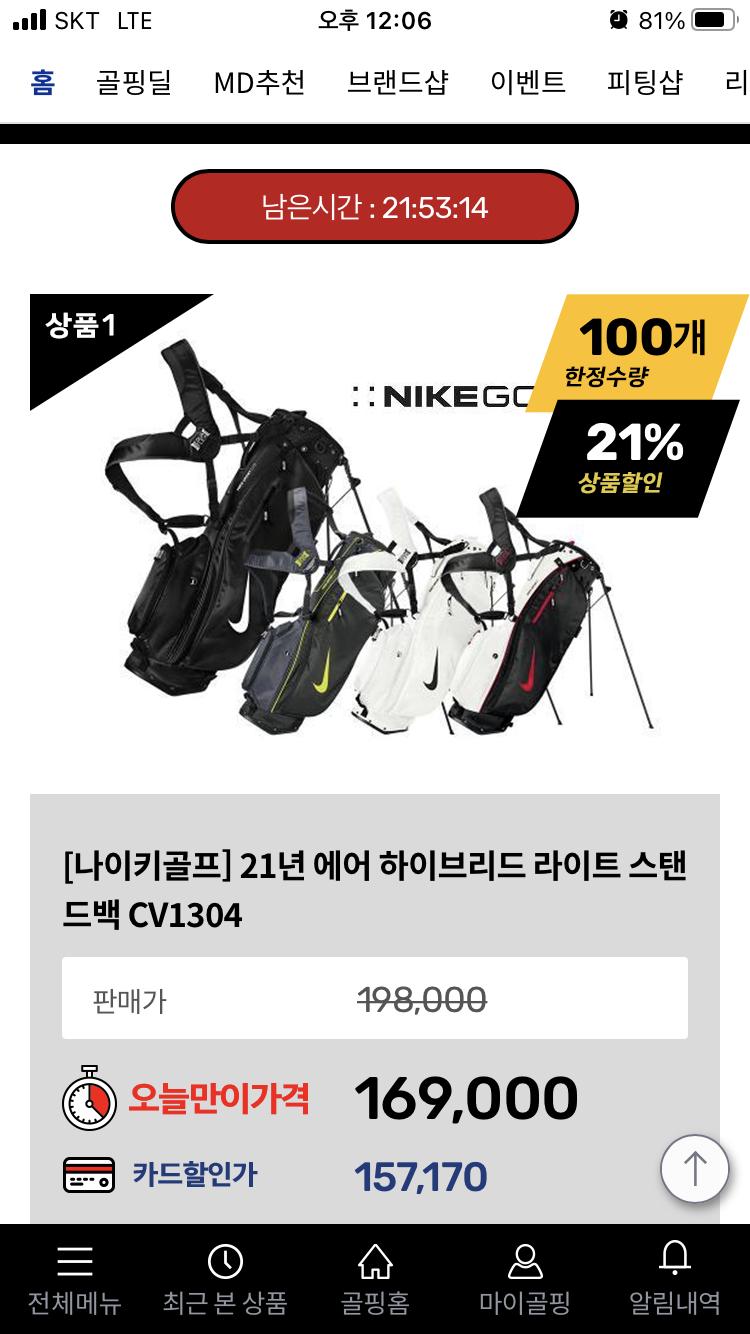Open 최근 본 상품 clock icon
The height and width of the screenshot is (1334, 750).
(x=225, y=1262)
